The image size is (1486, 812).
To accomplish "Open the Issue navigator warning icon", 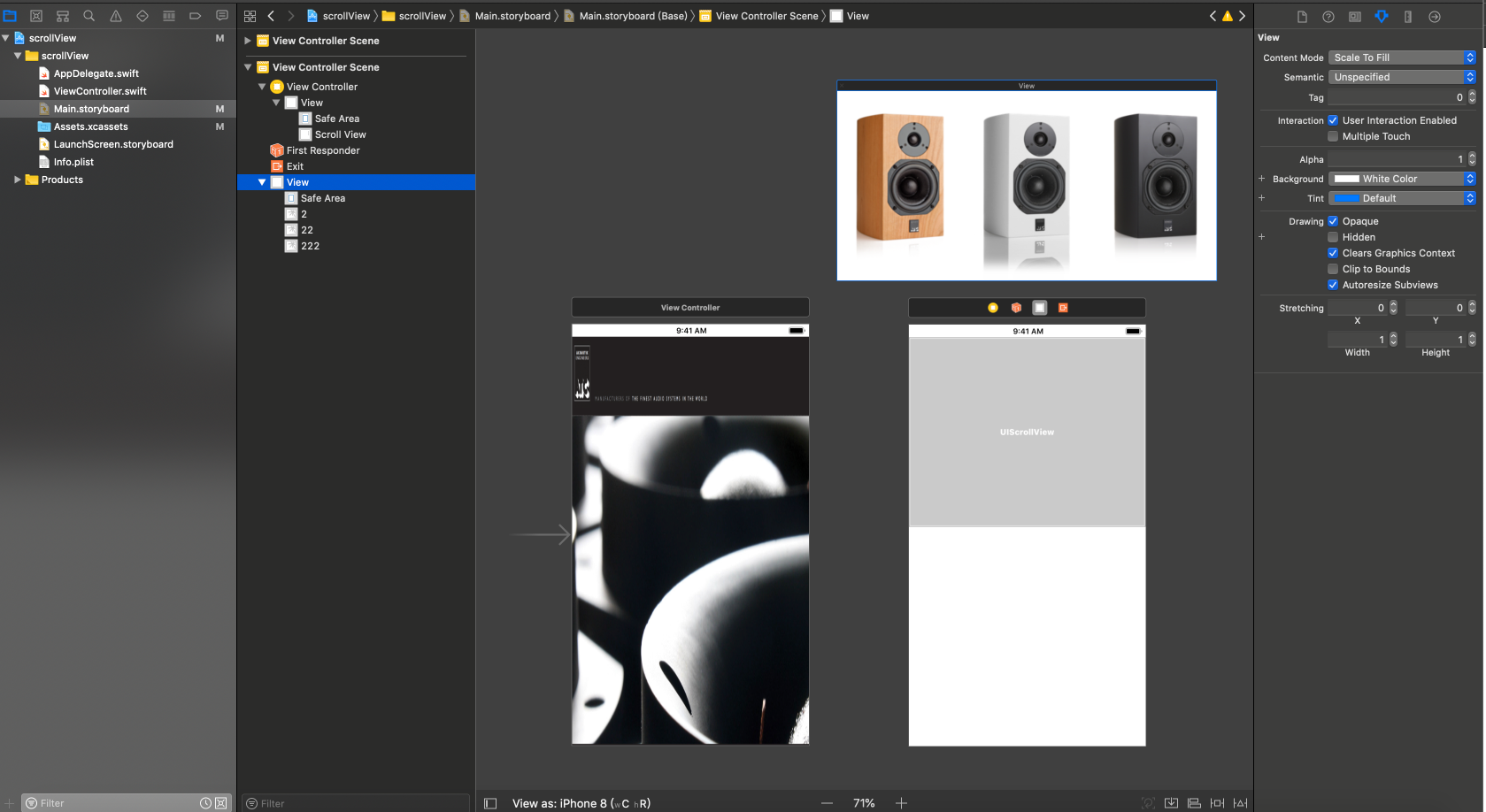I will pos(115,16).
